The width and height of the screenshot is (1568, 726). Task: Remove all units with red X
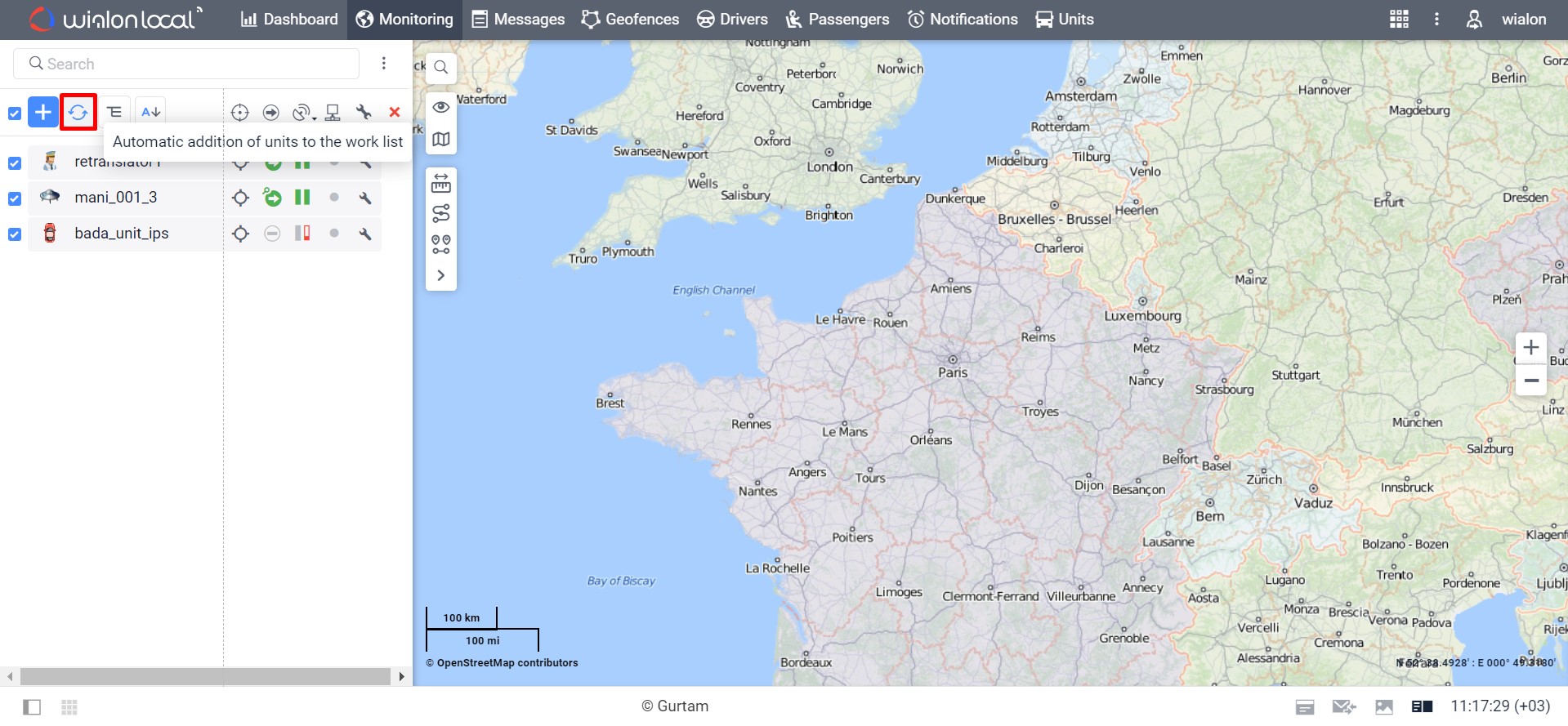point(395,113)
